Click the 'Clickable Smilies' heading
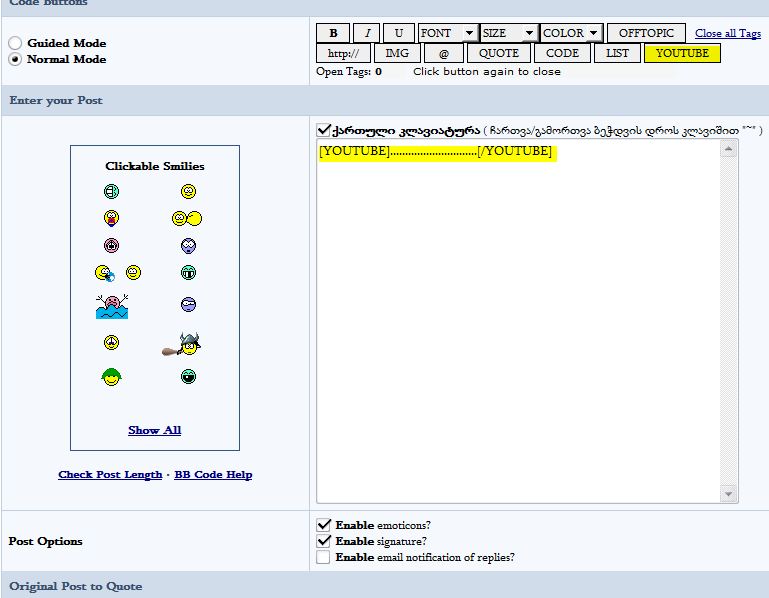The image size is (769, 598). pos(154,166)
